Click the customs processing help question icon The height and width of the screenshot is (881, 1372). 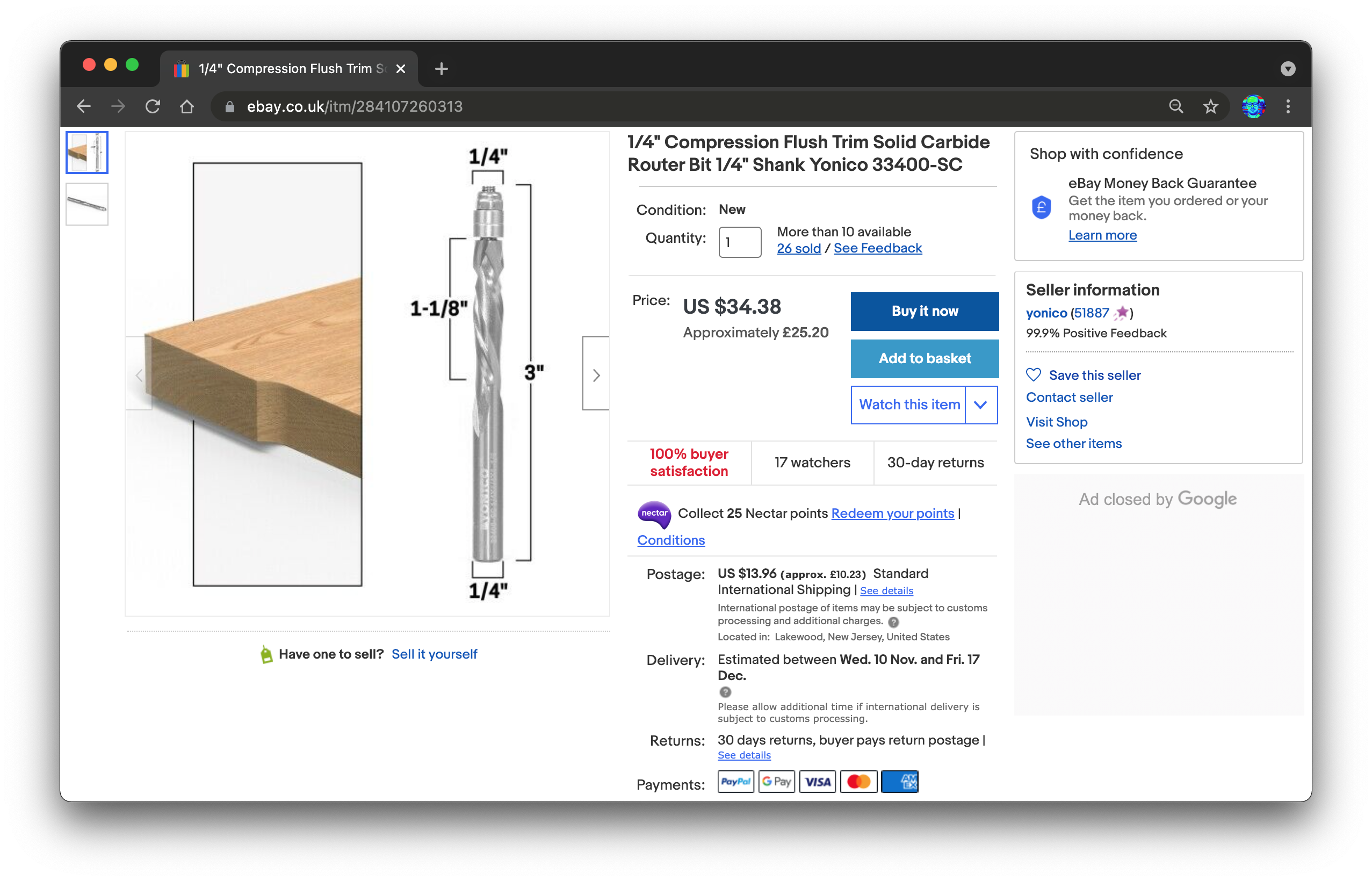[894, 623]
